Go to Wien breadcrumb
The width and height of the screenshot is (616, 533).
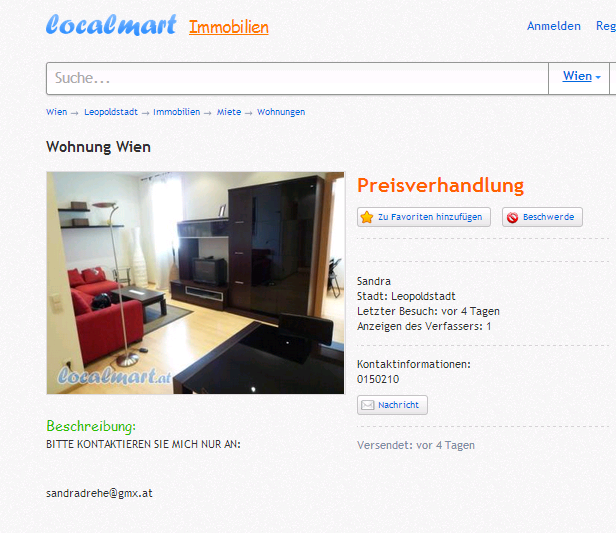click(x=57, y=112)
